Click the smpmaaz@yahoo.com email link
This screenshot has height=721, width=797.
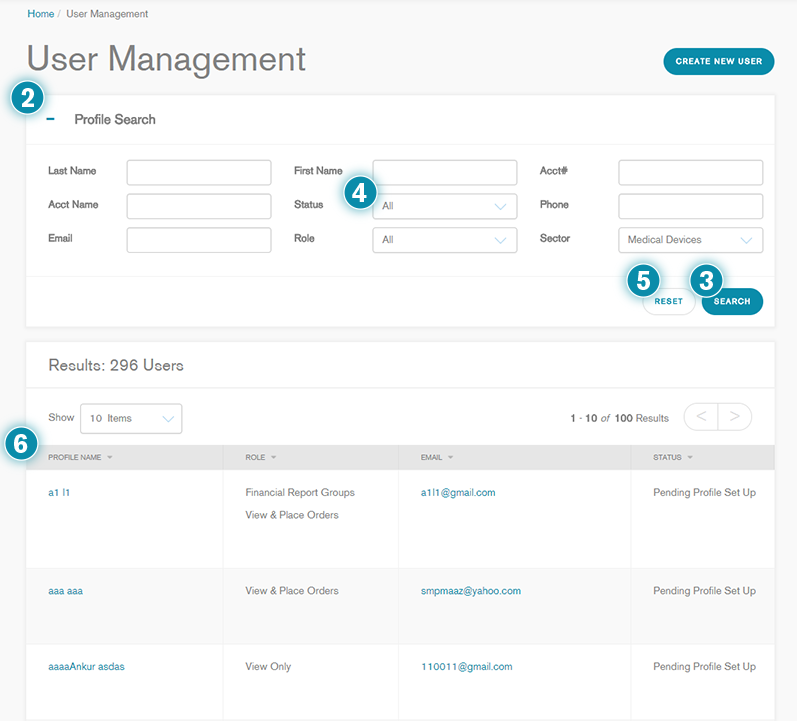click(x=471, y=591)
